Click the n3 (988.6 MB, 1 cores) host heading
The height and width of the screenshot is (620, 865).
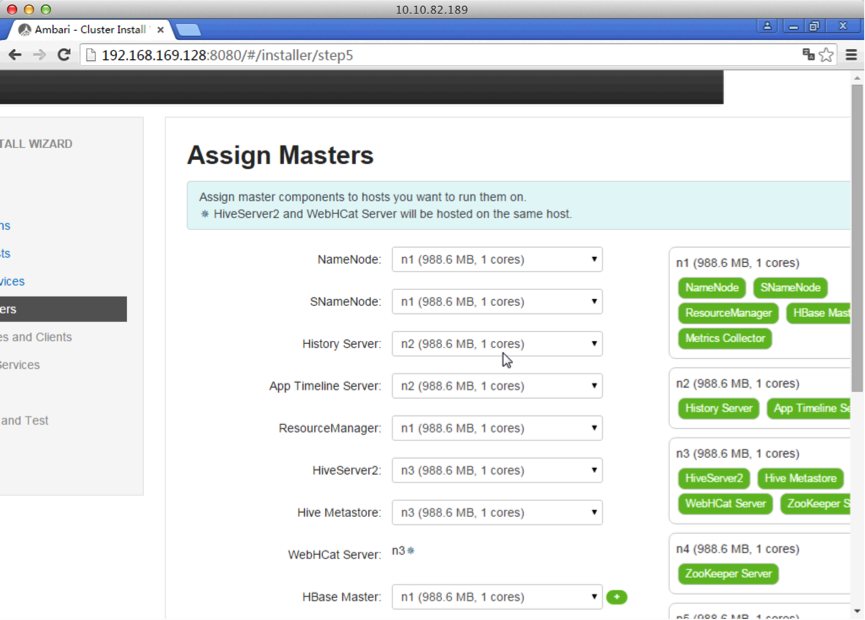(x=738, y=453)
